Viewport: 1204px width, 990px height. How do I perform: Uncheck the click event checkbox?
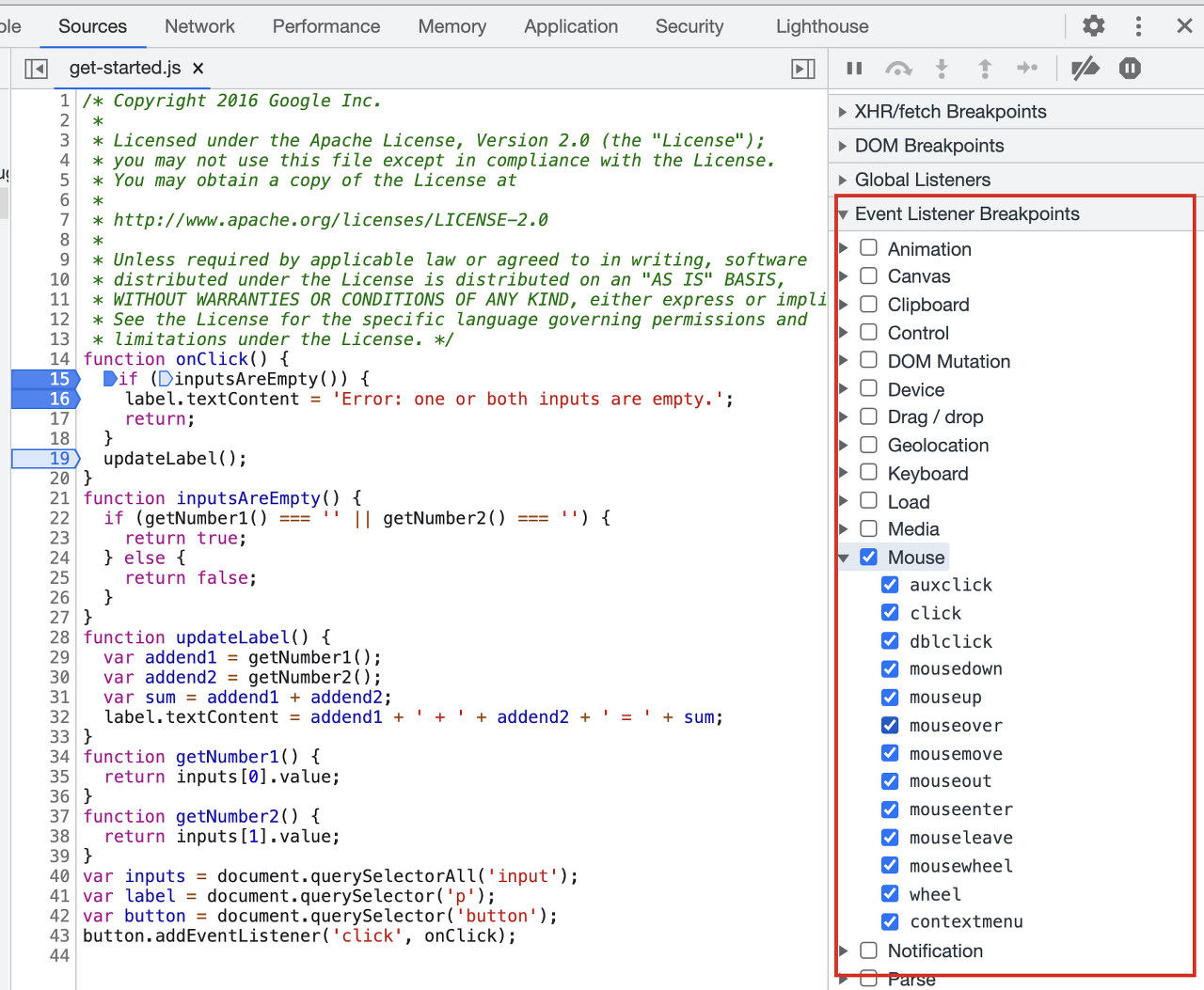(x=890, y=612)
